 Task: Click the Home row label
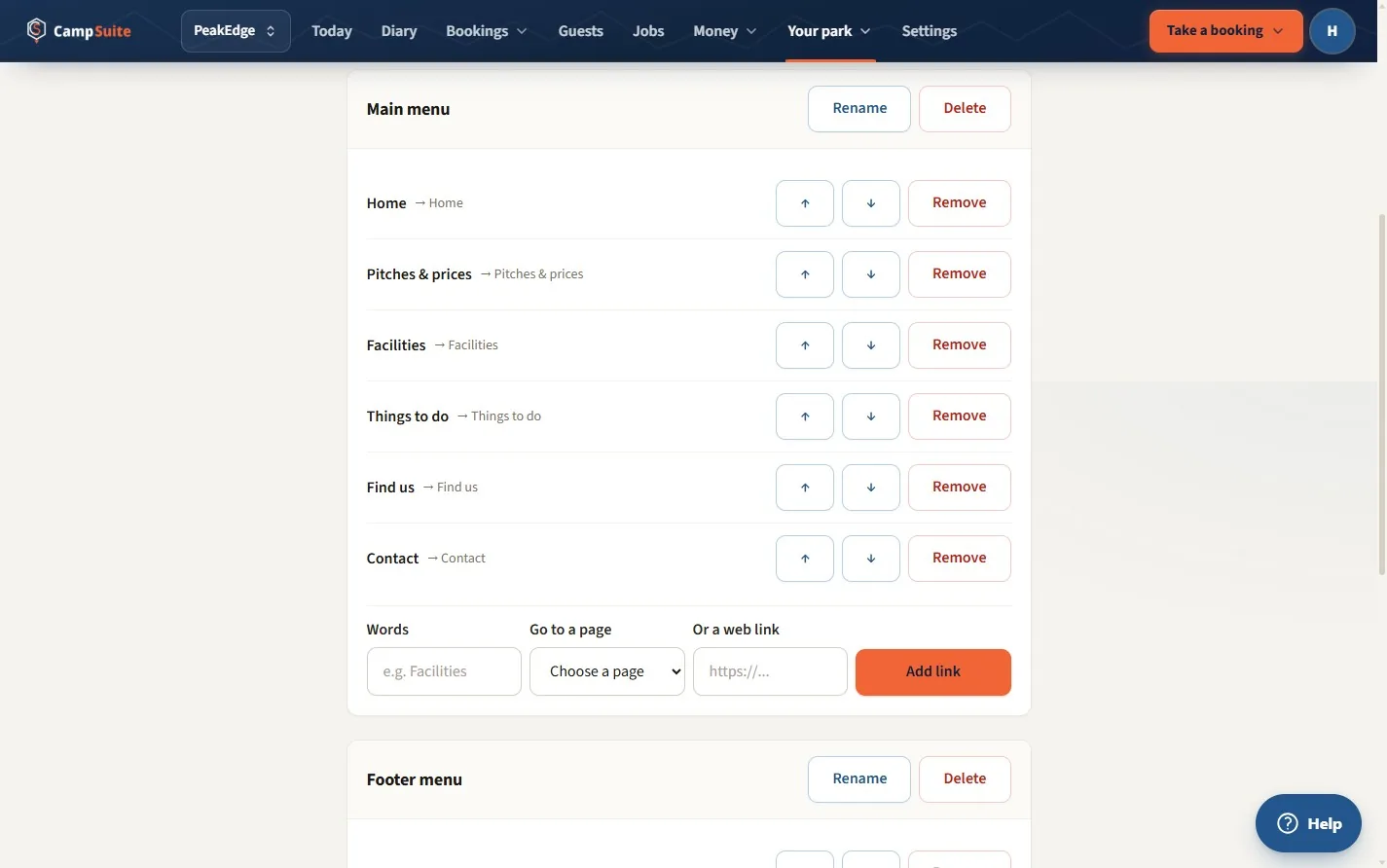click(386, 203)
